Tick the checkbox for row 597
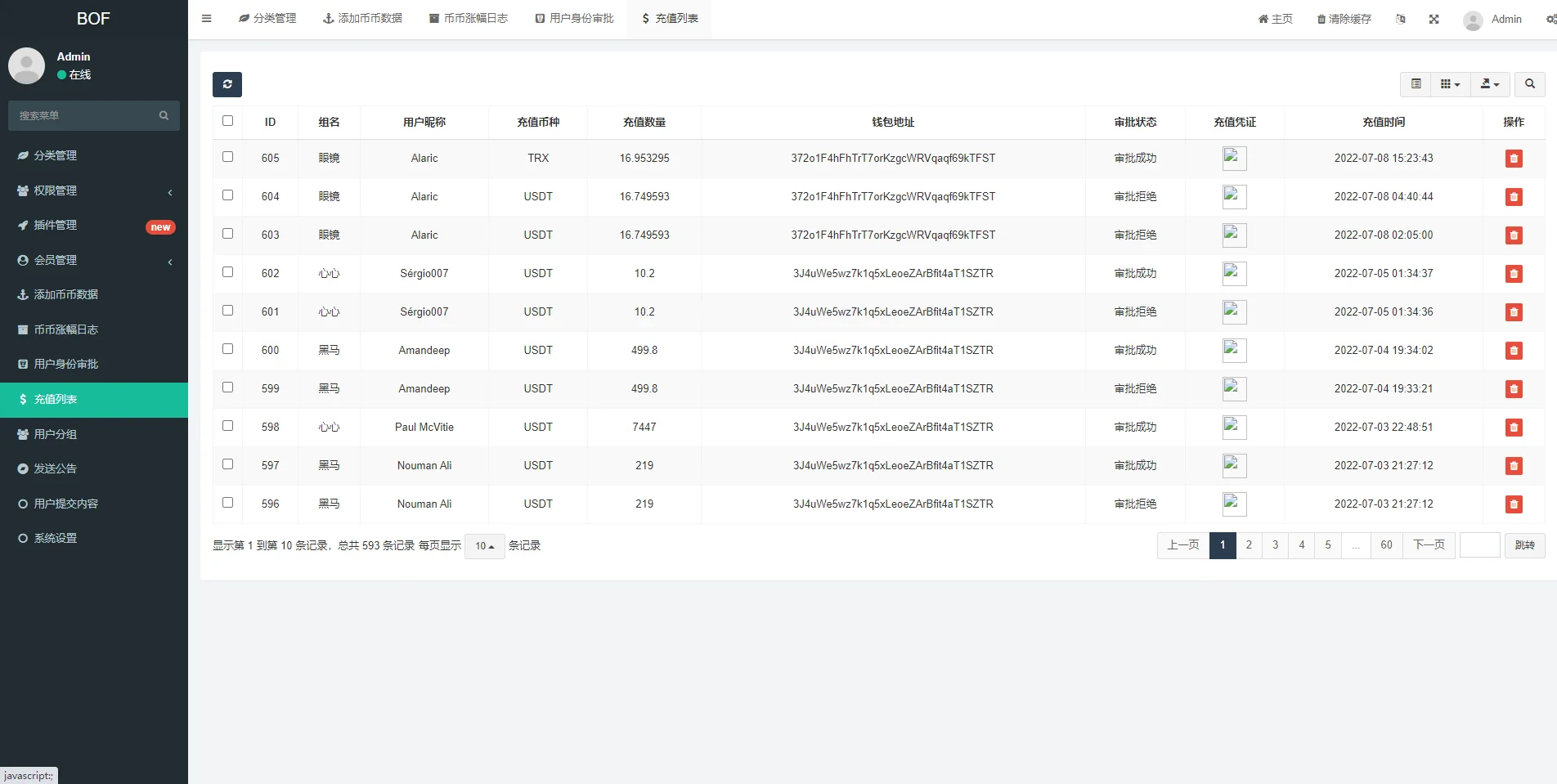 coord(228,464)
